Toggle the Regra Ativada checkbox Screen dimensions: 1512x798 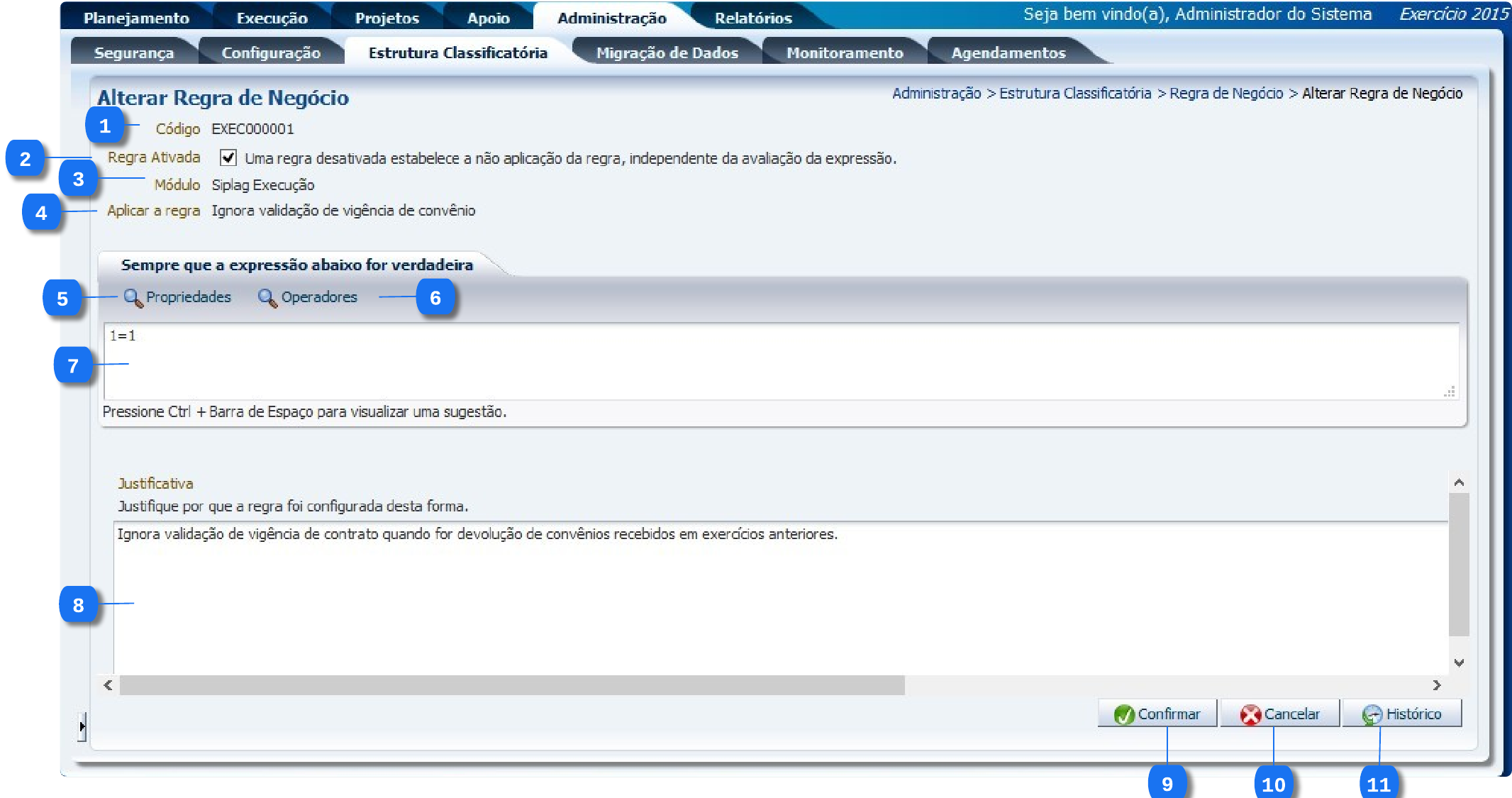(228, 157)
